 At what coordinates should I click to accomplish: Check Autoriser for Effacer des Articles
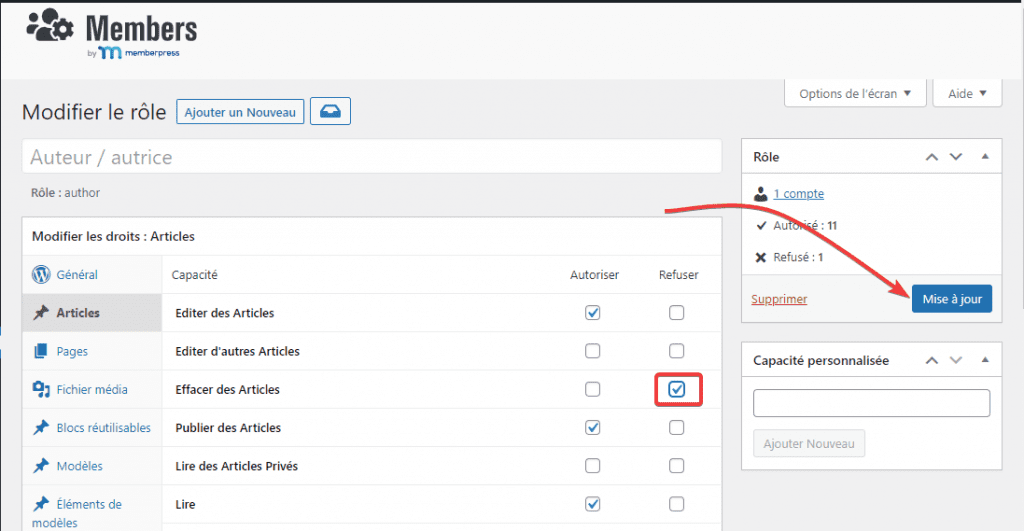[592, 389]
